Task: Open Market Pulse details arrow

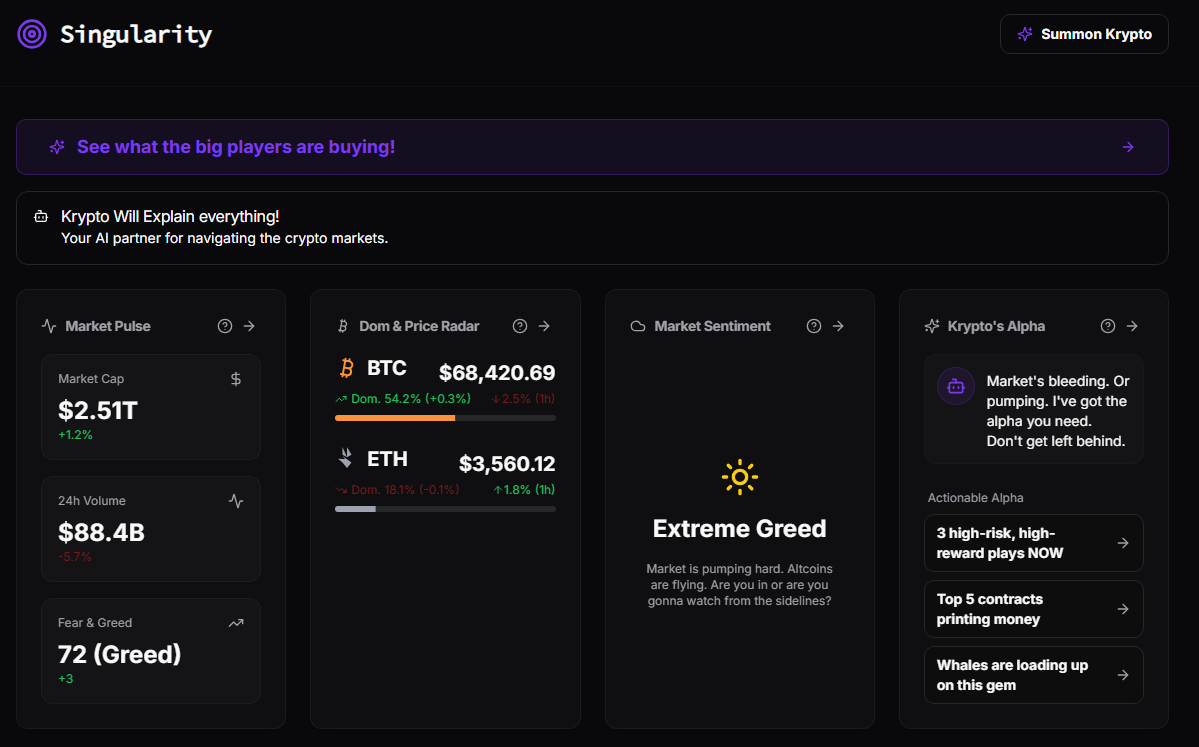Action: coord(249,326)
